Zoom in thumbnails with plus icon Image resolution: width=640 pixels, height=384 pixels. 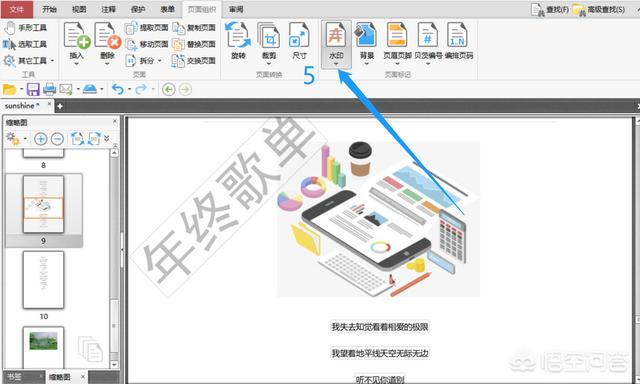coord(40,139)
